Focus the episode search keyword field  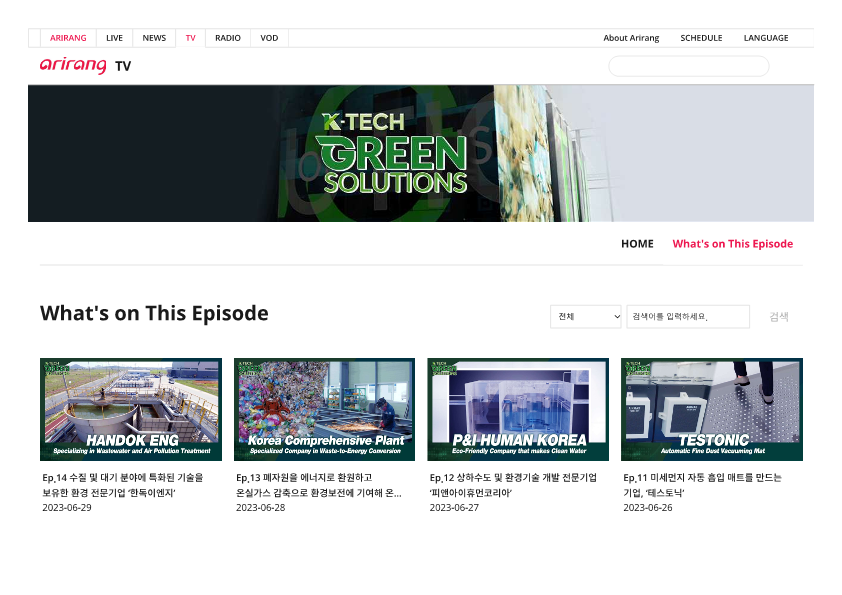(x=688, y=316)
